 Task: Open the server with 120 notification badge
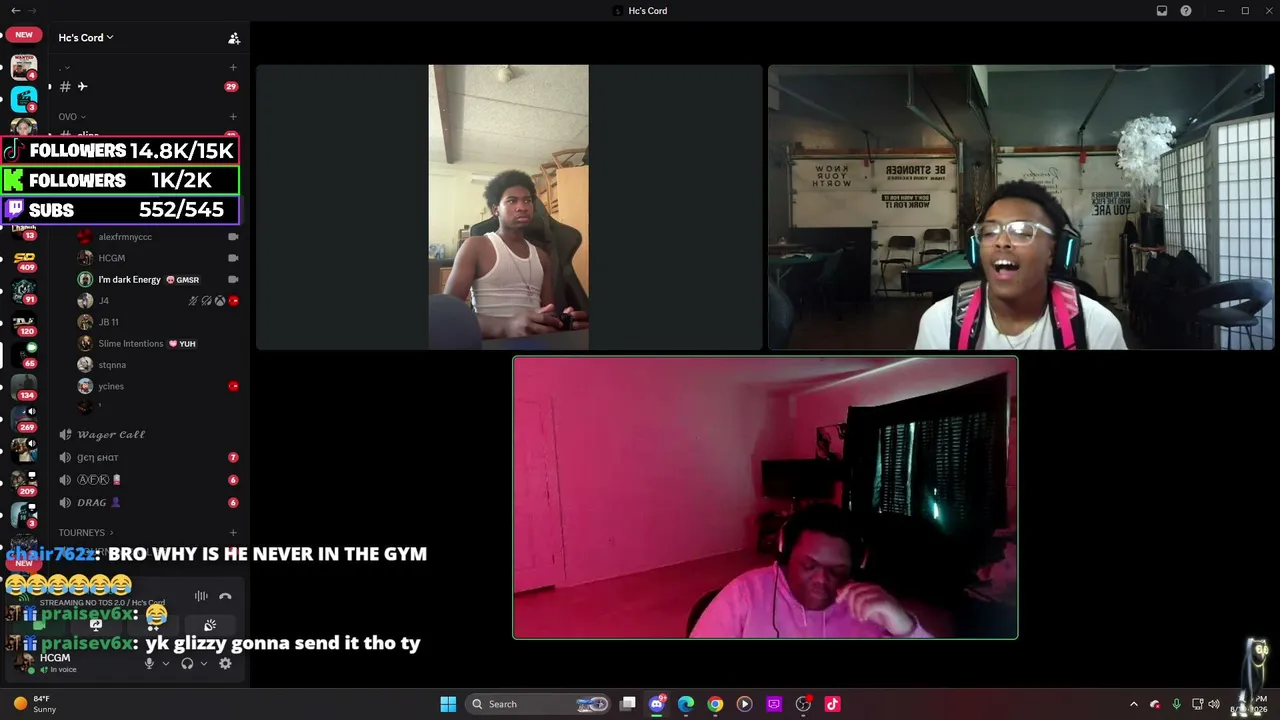[24, 323]
